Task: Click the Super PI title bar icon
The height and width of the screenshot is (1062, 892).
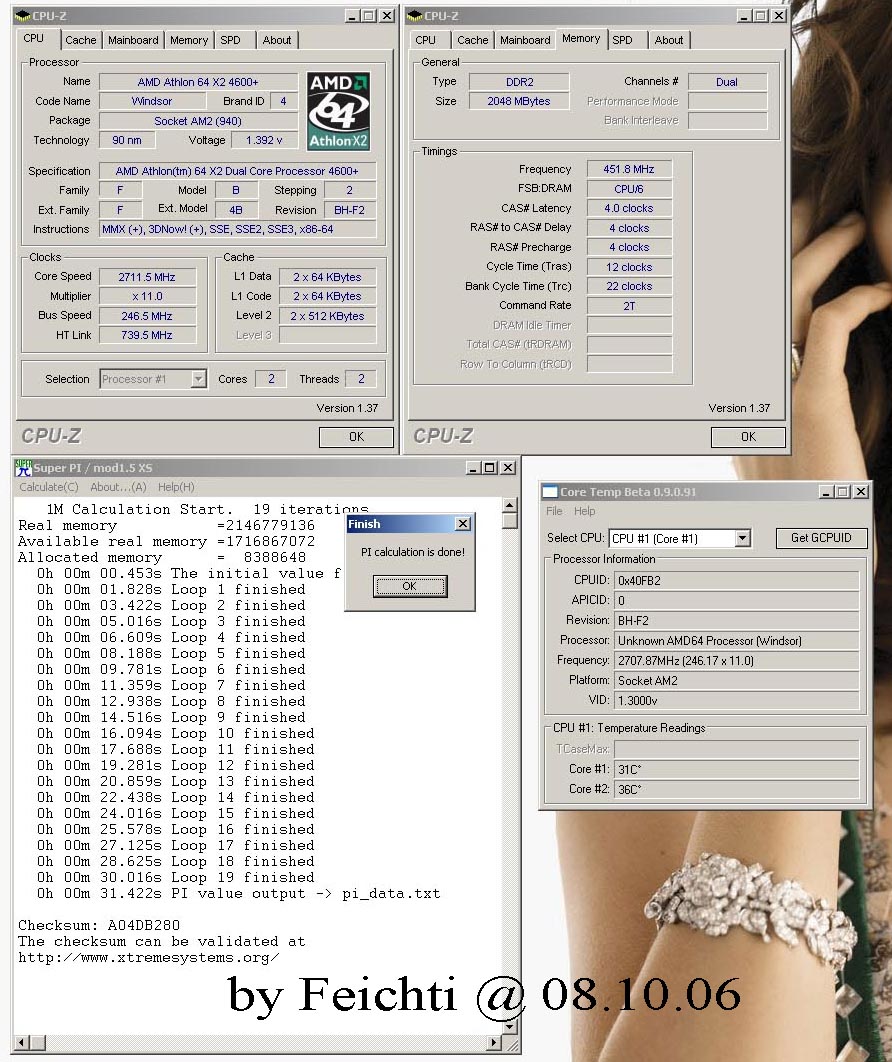Action: [24, 467]
